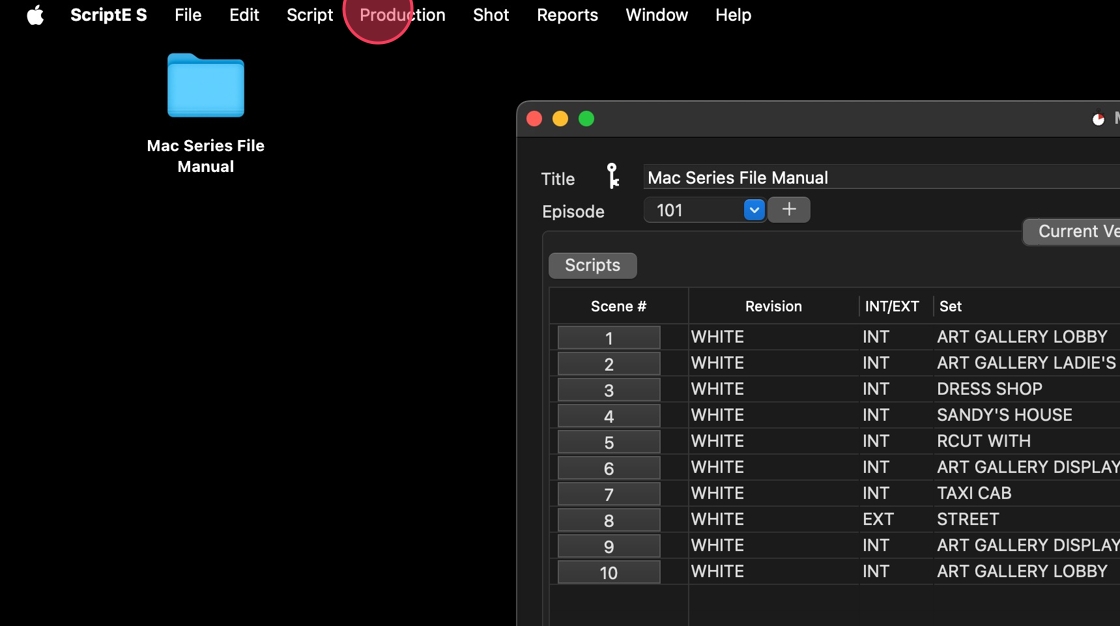The height and width of the screenshot is (626, 1120).
Task: Click the Scripts button
Action: [x=592, y=265]
